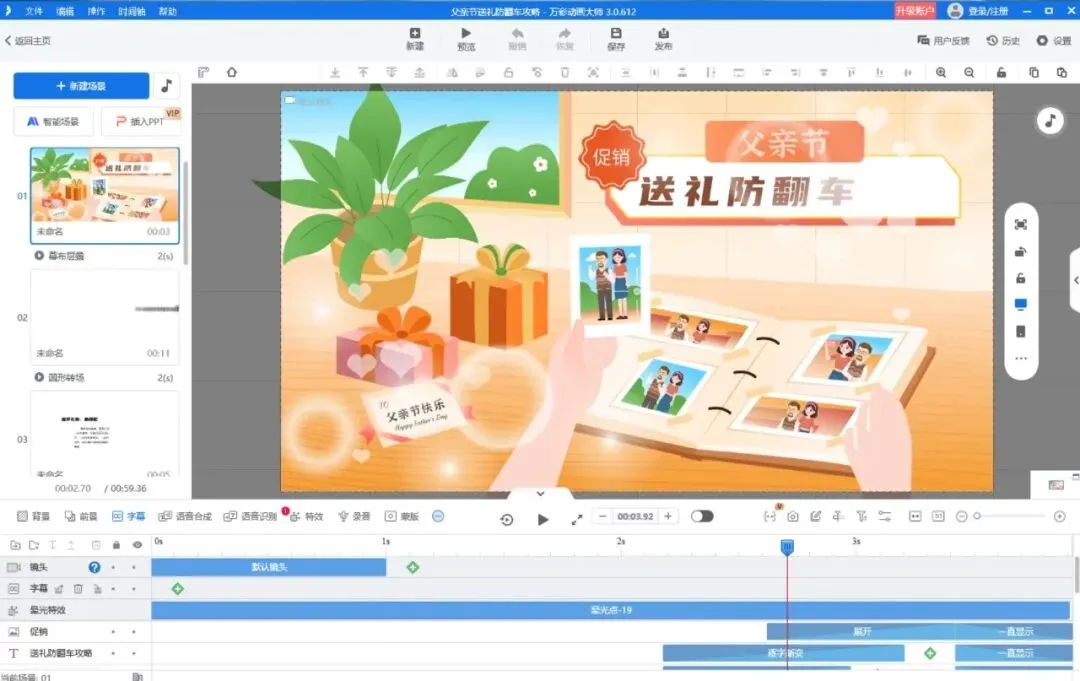Click the copy icon in canvas toolbar

click(x=1034, y=72)
